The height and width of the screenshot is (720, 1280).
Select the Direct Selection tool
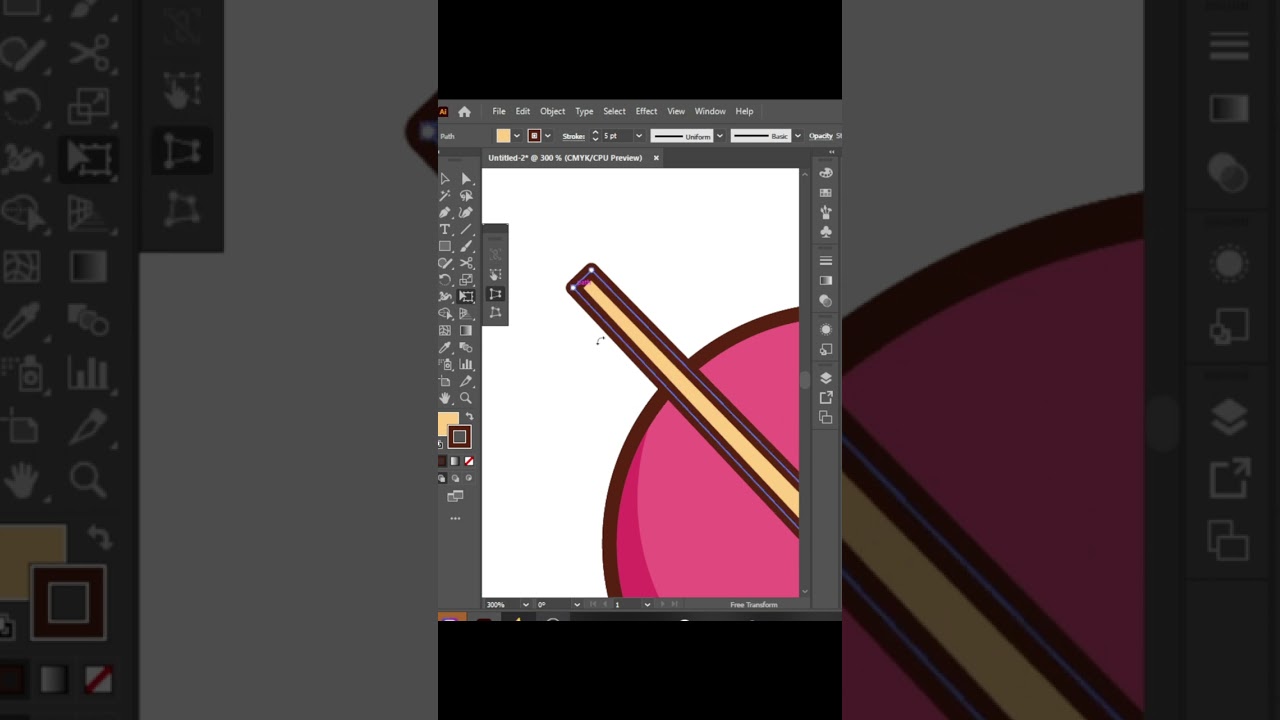tap(466, 179)
